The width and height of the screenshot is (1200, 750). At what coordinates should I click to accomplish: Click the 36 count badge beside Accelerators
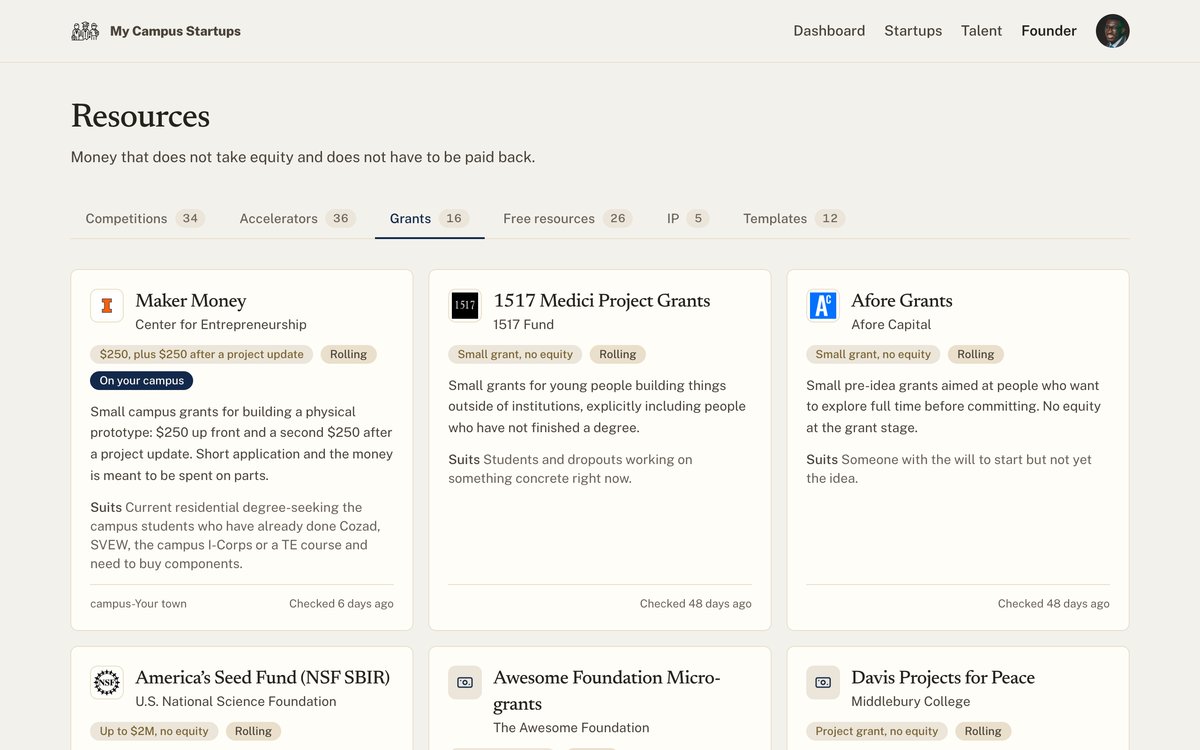(x=341, y=218)
